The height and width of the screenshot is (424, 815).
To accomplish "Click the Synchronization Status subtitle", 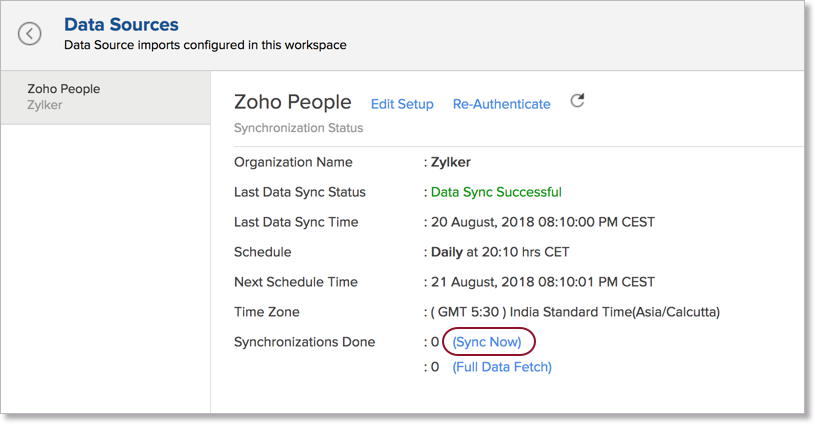I will [x=298, y=128].
